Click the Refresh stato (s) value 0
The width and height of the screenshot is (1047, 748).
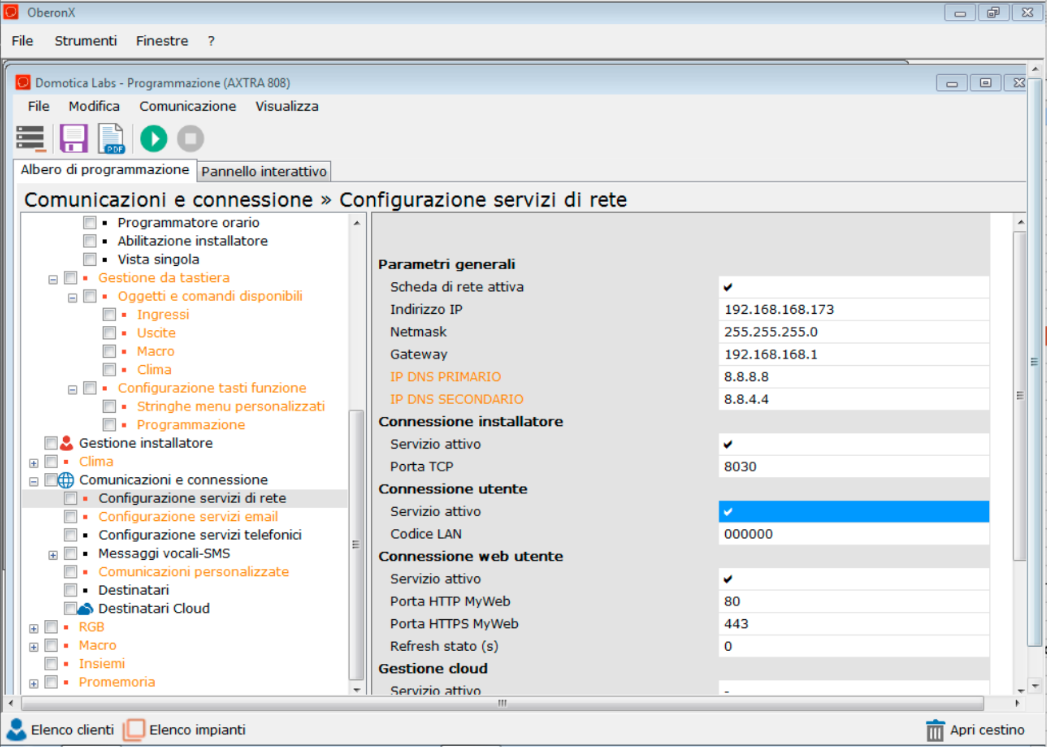point(853,646)
